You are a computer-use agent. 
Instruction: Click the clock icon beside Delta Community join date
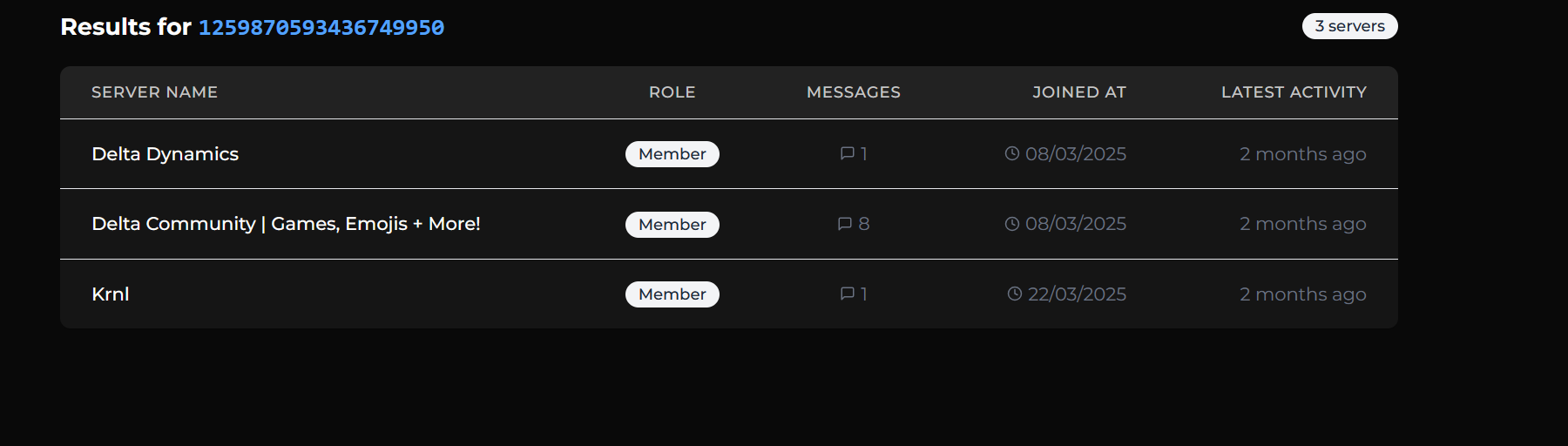(x=1011, y=224)
